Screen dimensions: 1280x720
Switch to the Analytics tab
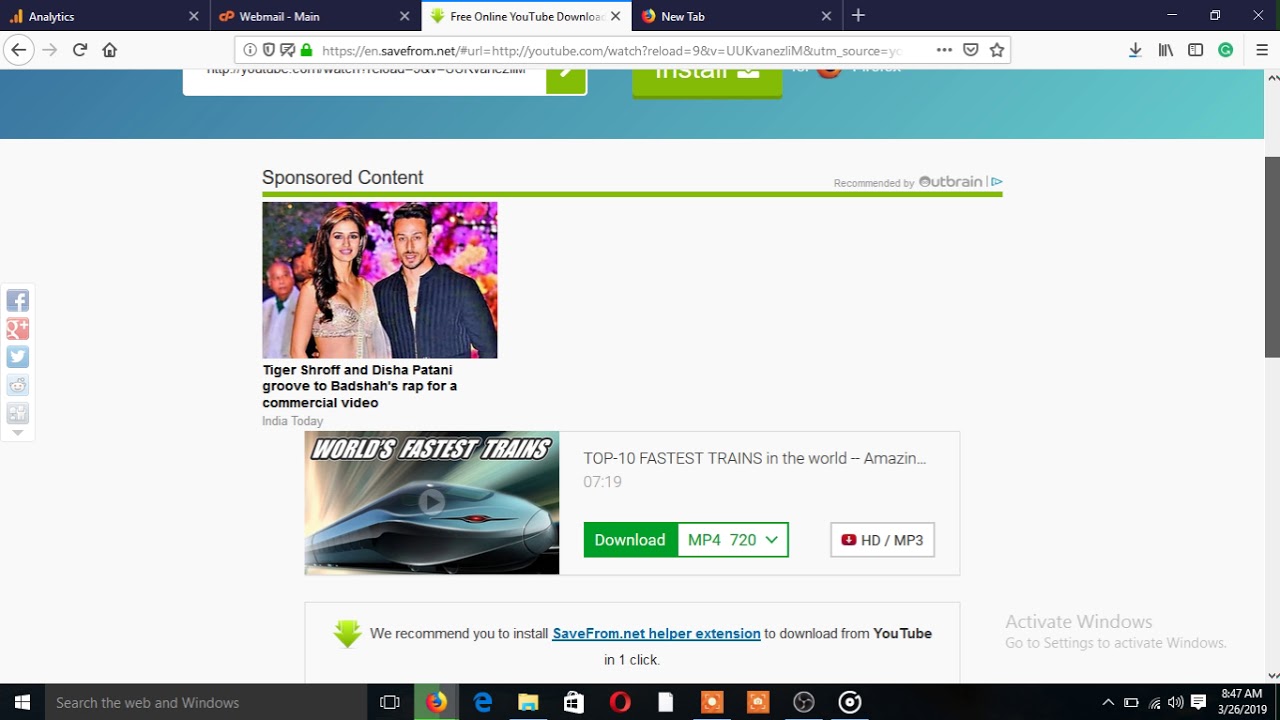coord(97,16)
